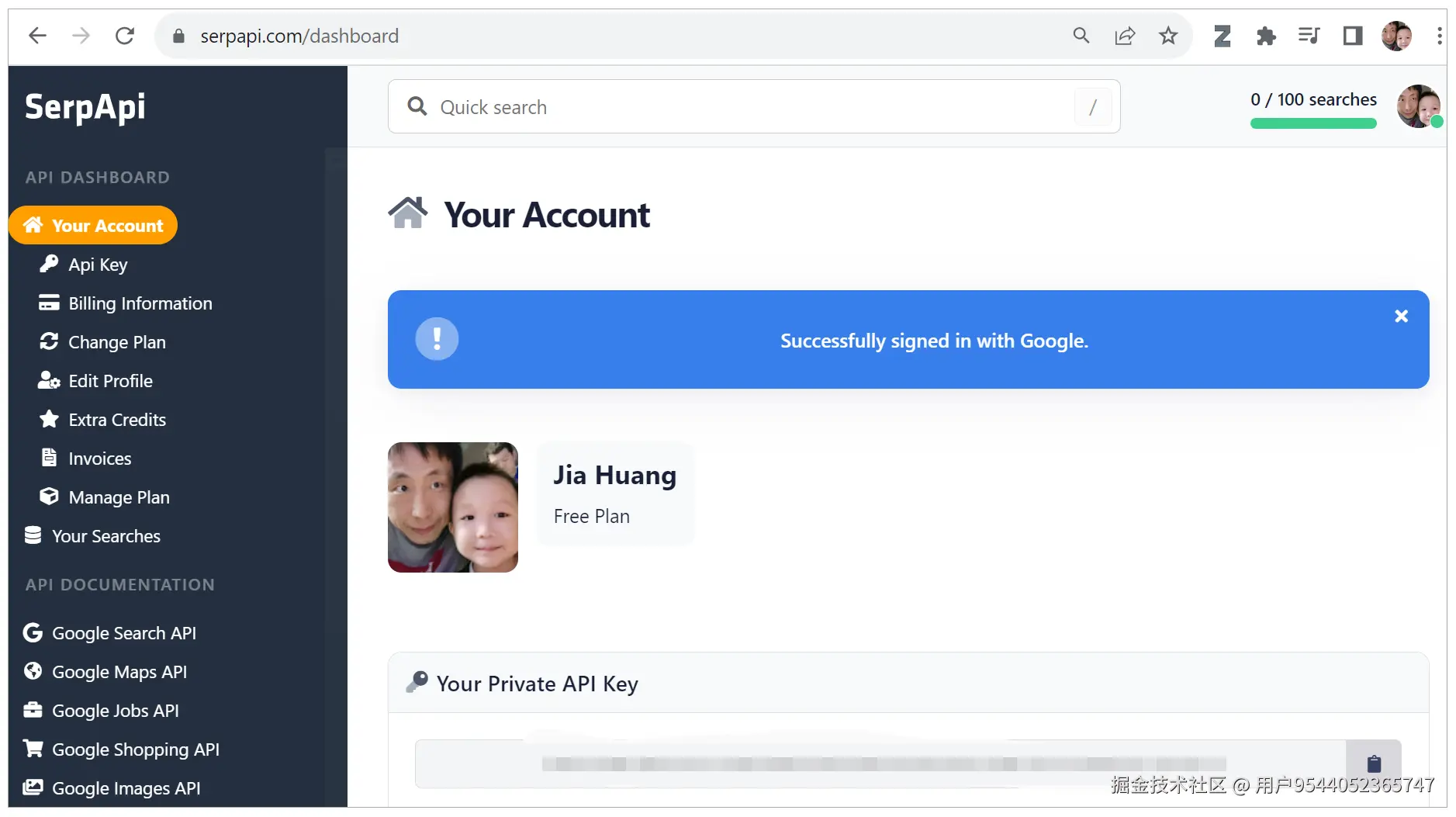
Task: Go to Change Plan
Action: (x=116, y=342)
